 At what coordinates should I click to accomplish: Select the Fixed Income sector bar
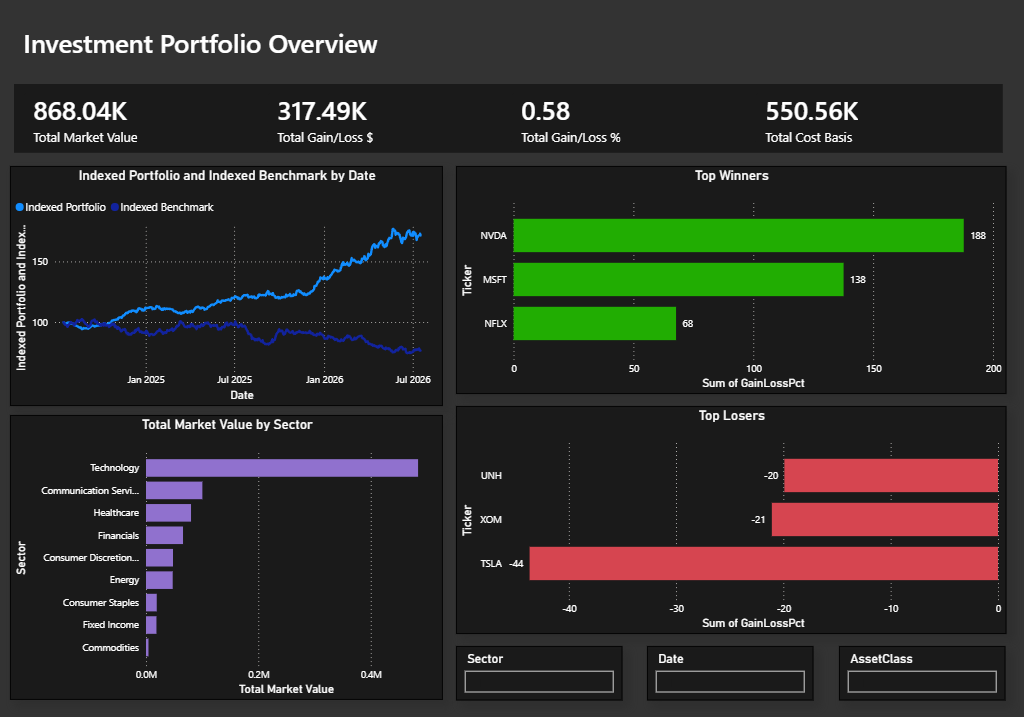[152, 625]
